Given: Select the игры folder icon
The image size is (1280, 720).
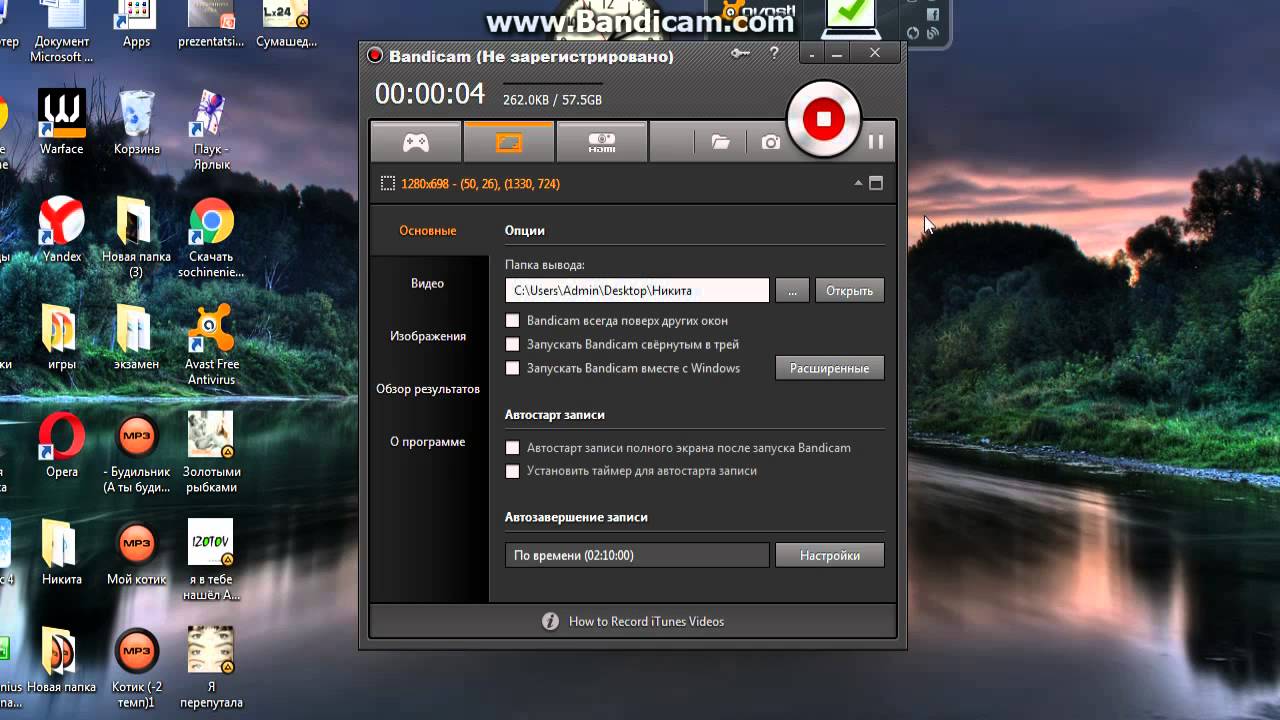Looking at the screenshot, I should [x=62, y=338].
